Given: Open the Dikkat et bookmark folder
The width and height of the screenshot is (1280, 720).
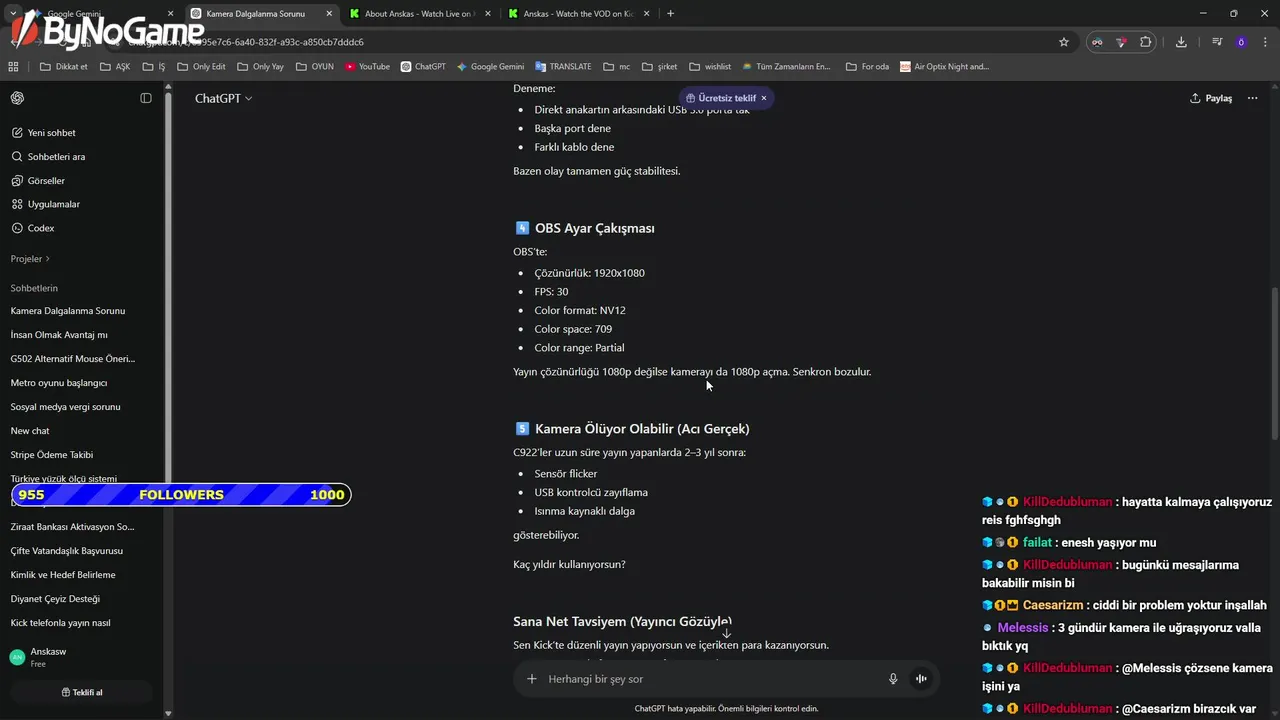Looking at the screenshot, I should (64, 67).
